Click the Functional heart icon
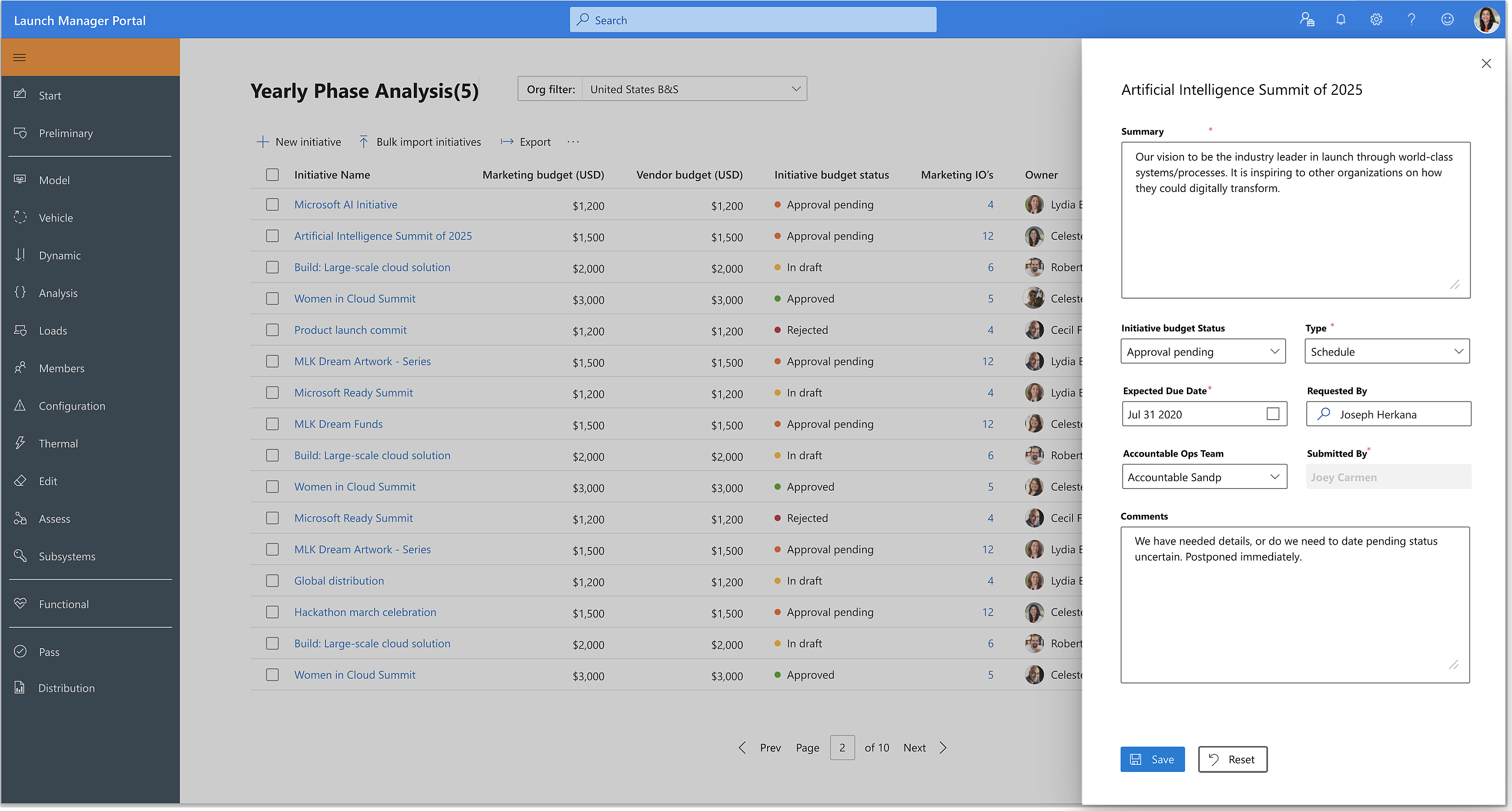The image size is (1512, 811). (20, 603)
